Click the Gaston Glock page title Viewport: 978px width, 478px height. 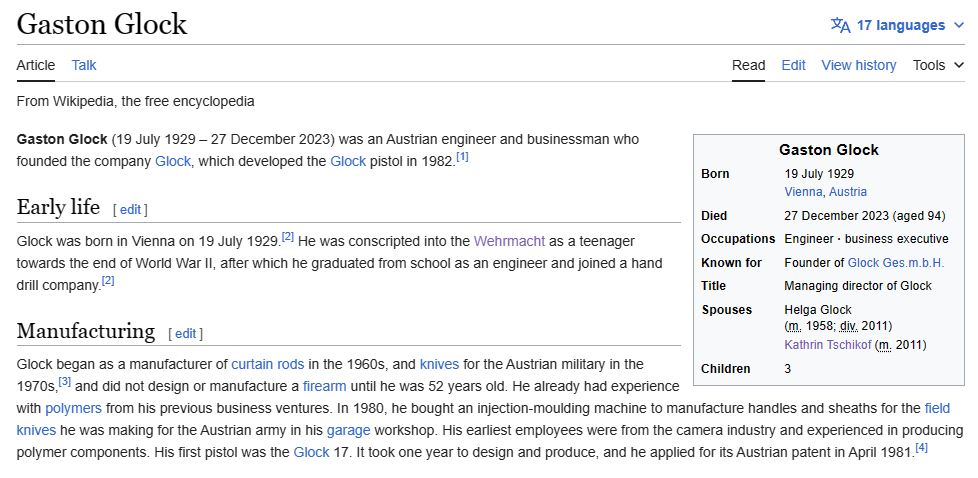(102, 24)
